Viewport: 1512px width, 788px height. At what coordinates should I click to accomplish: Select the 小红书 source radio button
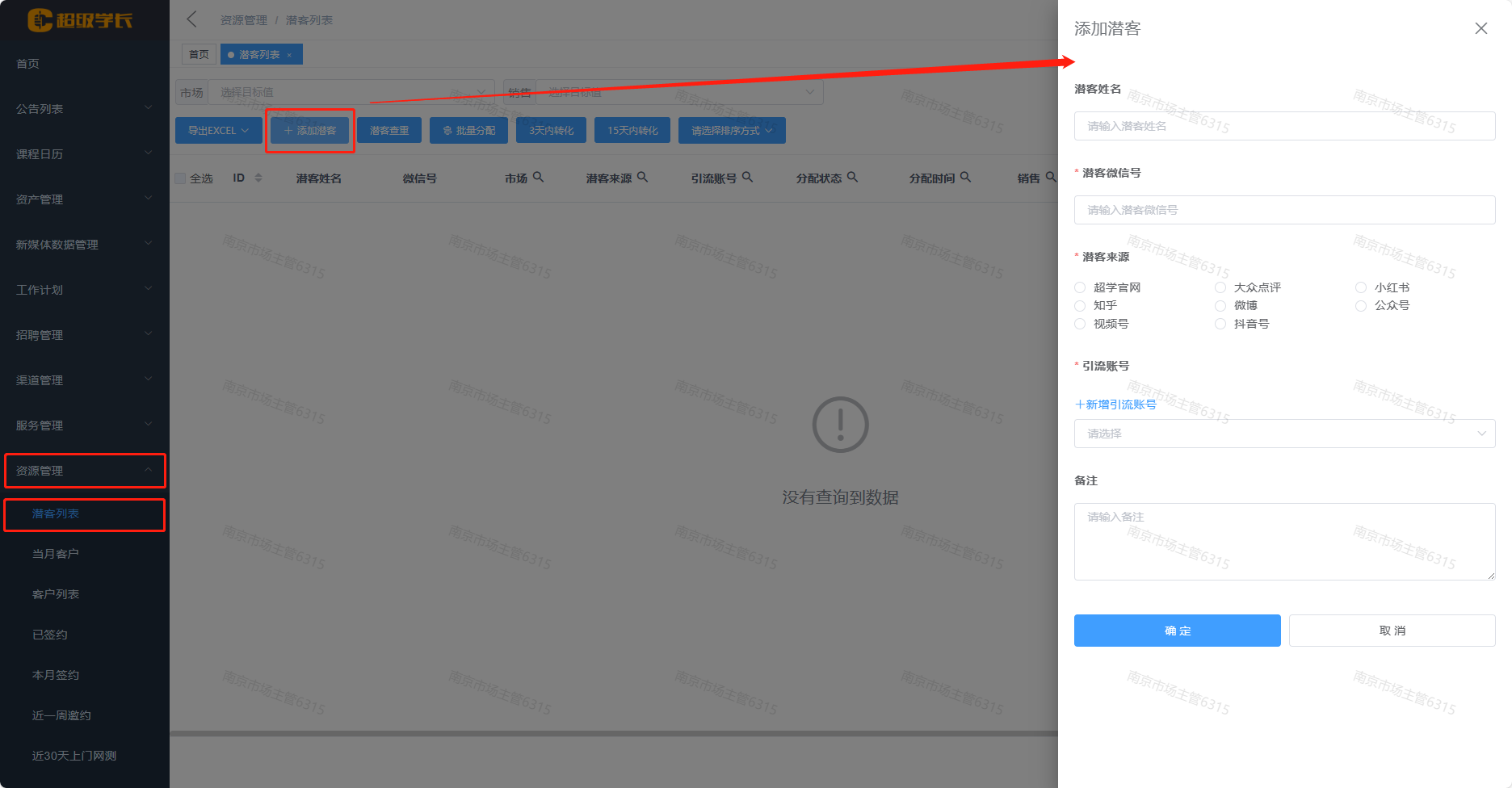click(1361, 287)
